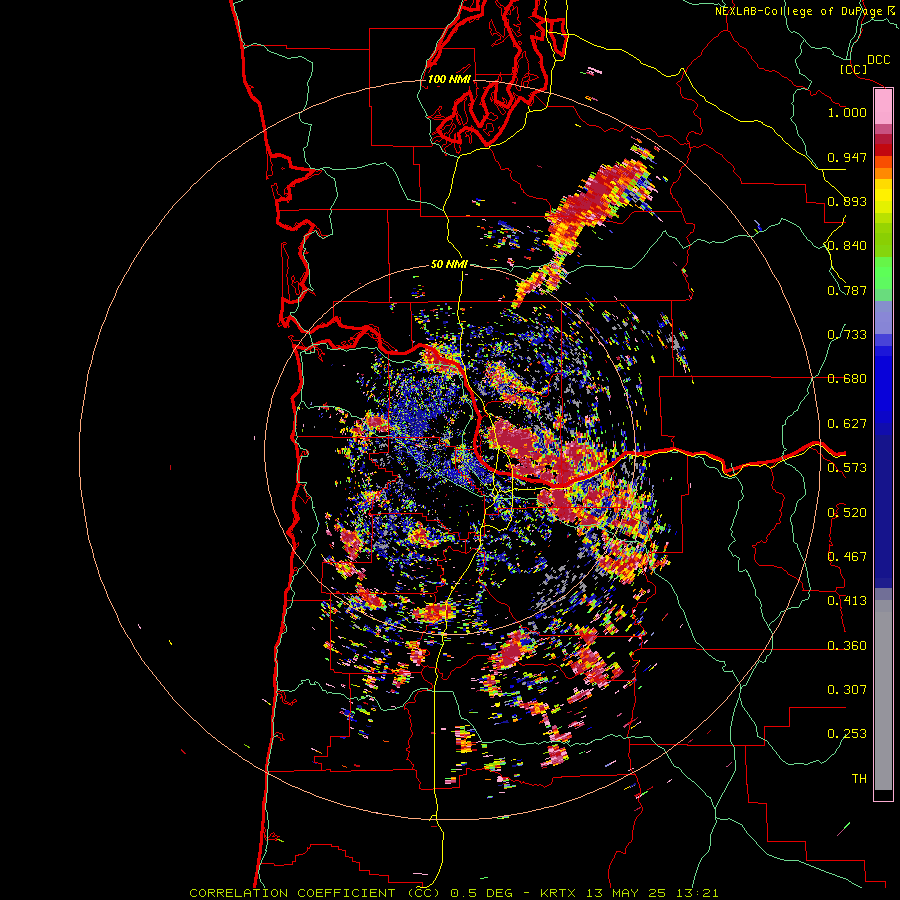Screen dimensions: 900x900
Task: Pick the pale pink top colorbar segment
Action: click(883, 107)
